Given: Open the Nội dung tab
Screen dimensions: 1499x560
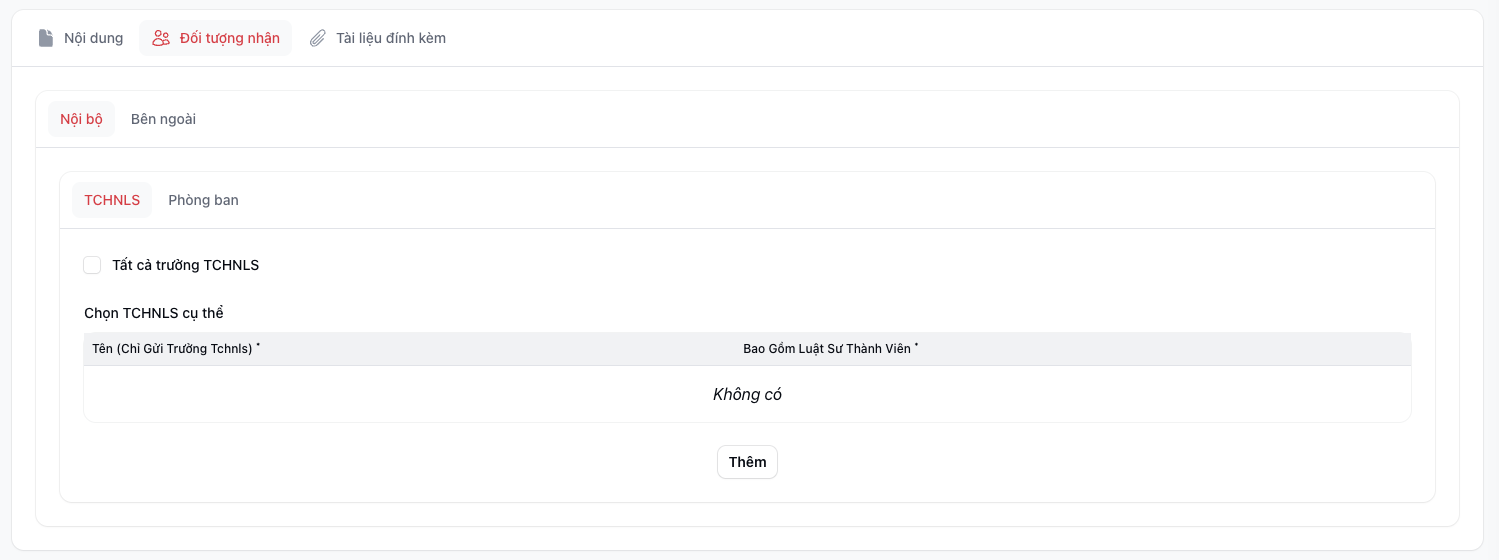Looking at the screenshot, I should tap(93, 38).
